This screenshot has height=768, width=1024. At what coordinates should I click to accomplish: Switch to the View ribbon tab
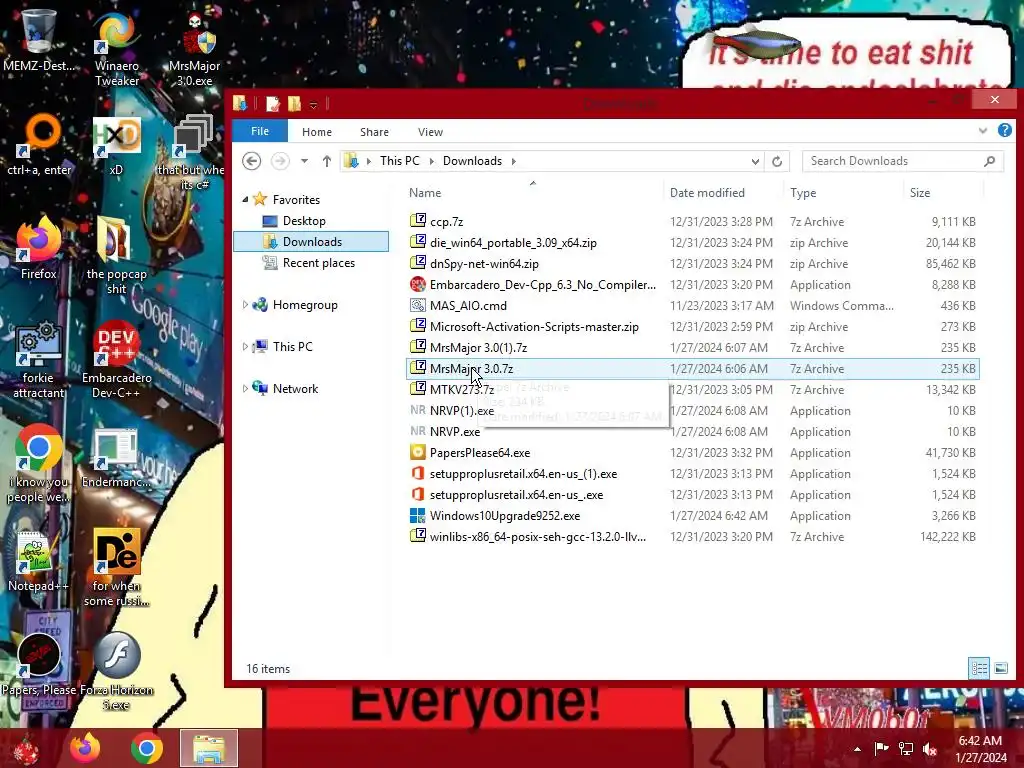click(x=430, y=132)
